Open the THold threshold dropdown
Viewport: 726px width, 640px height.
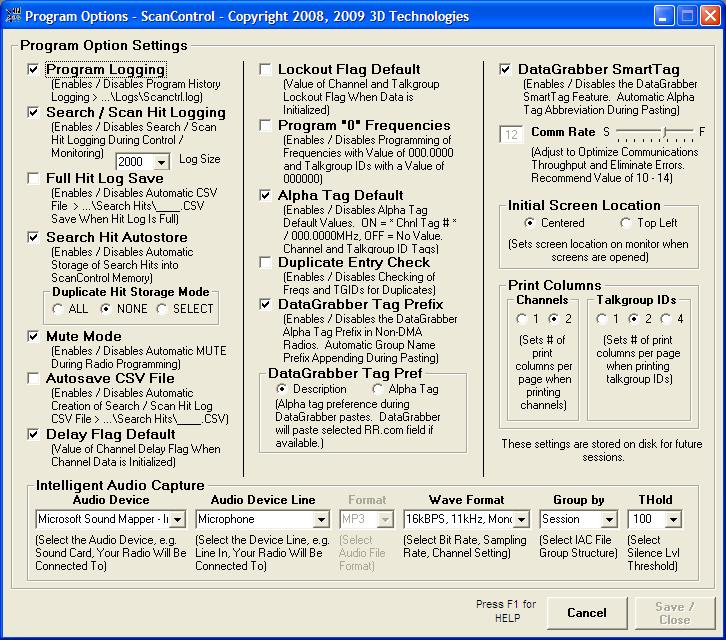673,520
